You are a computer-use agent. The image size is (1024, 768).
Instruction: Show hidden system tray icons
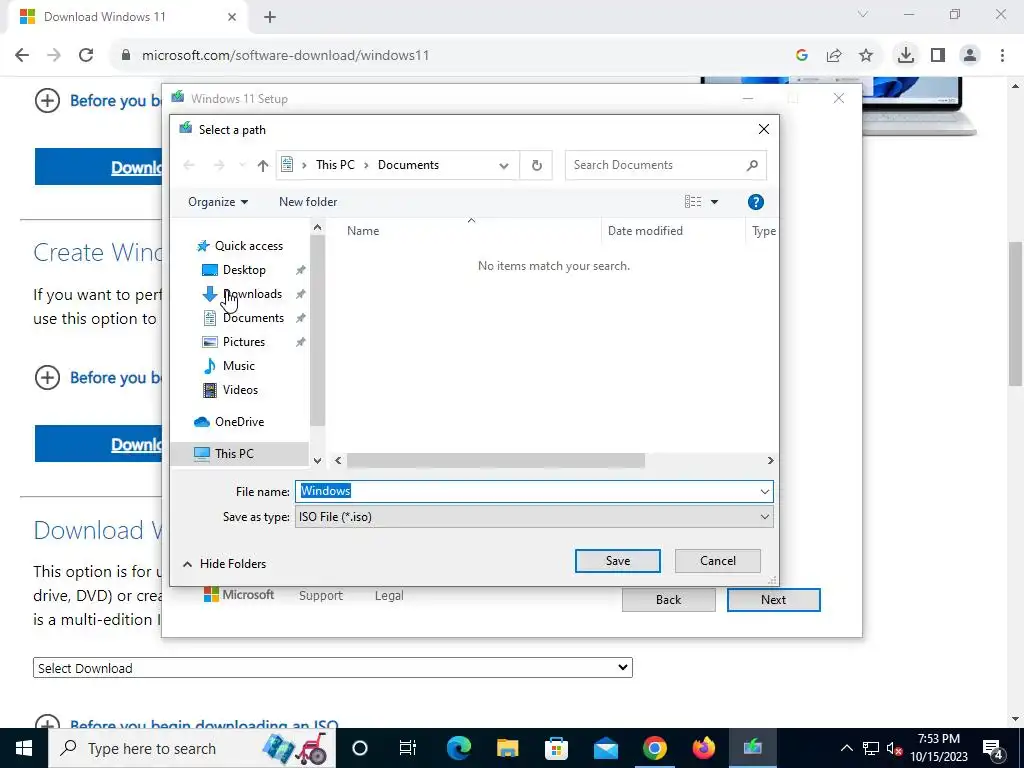(846, 748)
